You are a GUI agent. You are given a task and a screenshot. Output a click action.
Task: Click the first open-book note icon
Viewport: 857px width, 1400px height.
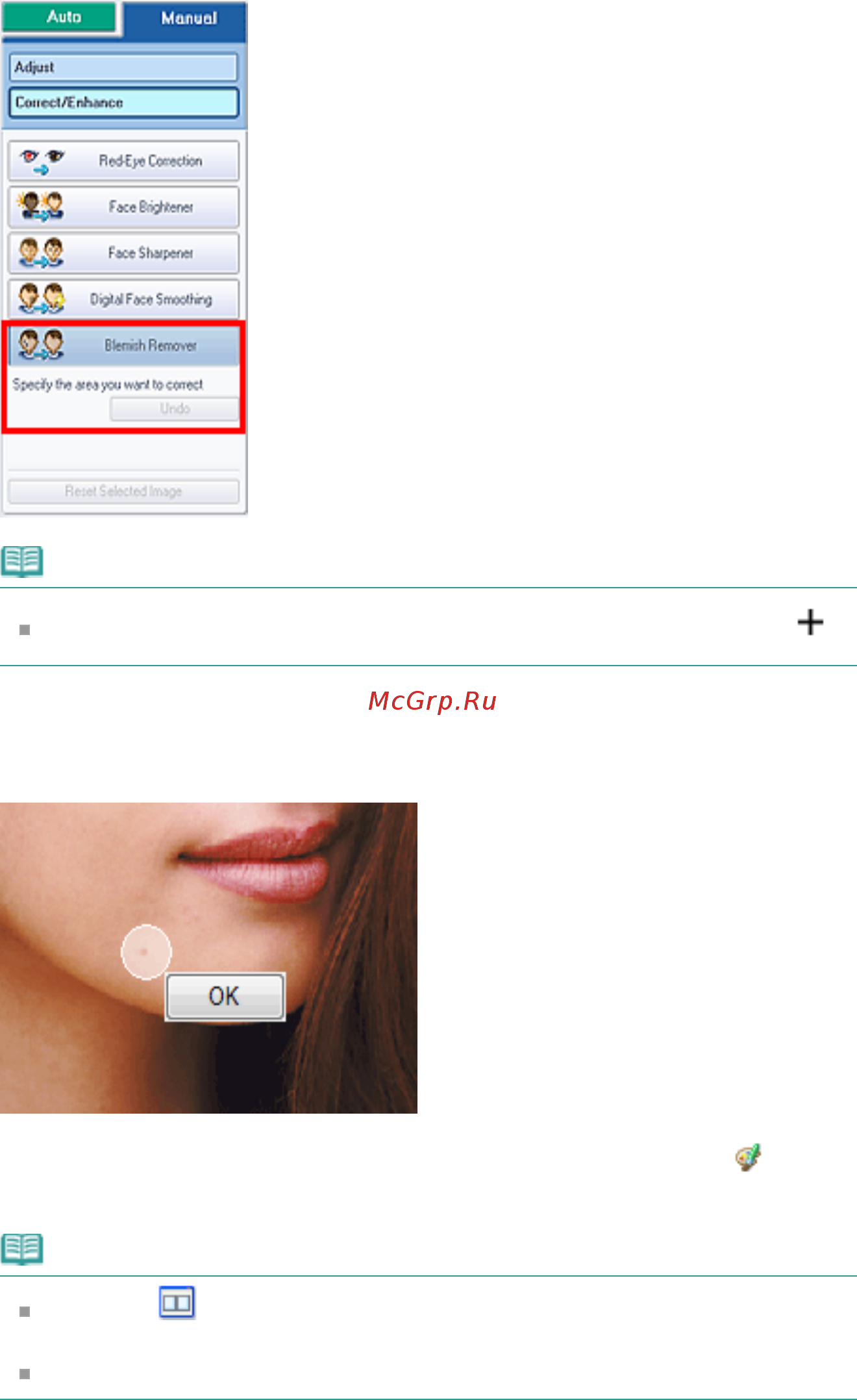click(x=22, y=562)
